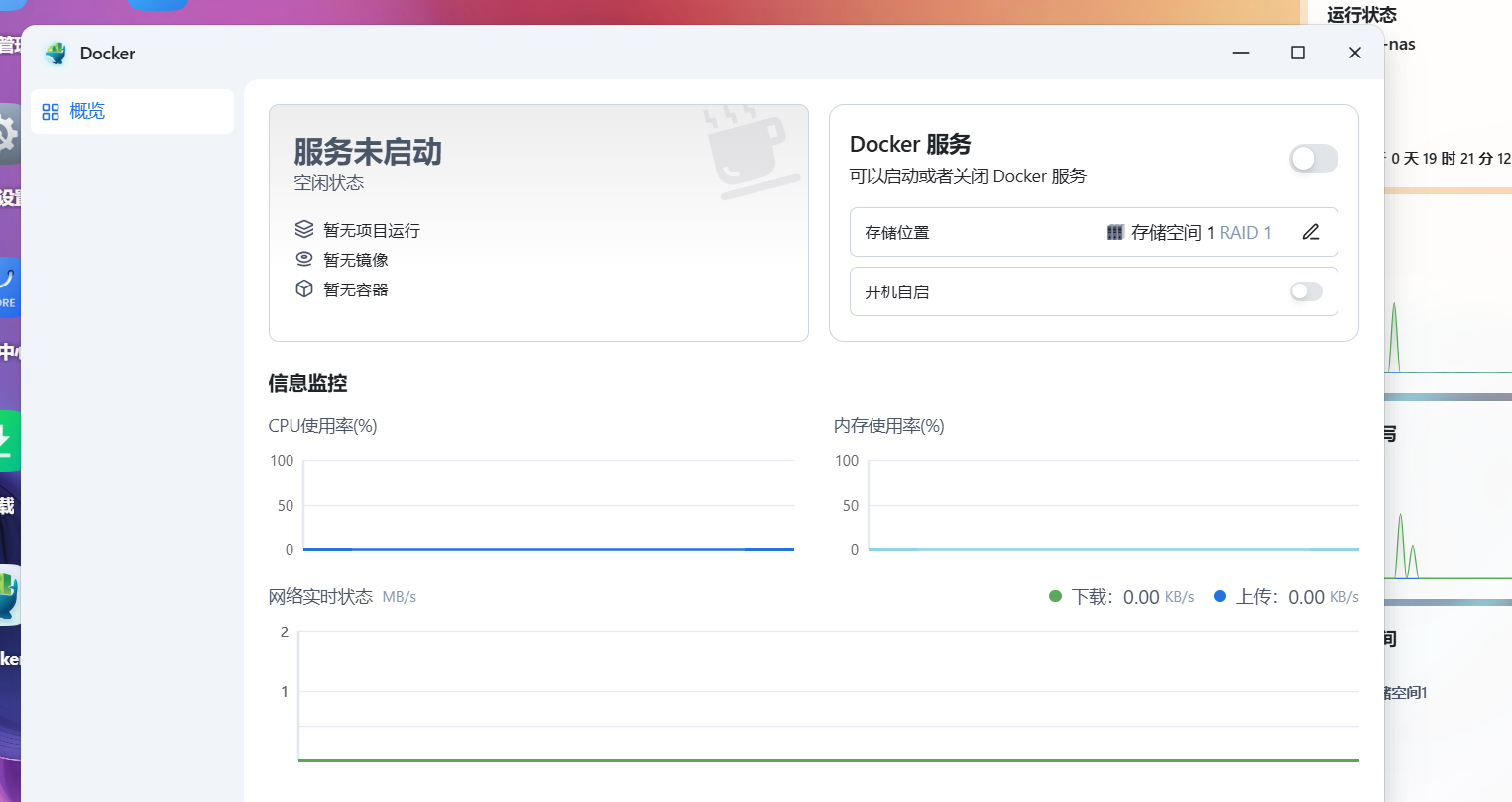The height and width of the screenshot is (802, 1512).
Task: Click the 存储位置 label
Action: tap(897, 233)
